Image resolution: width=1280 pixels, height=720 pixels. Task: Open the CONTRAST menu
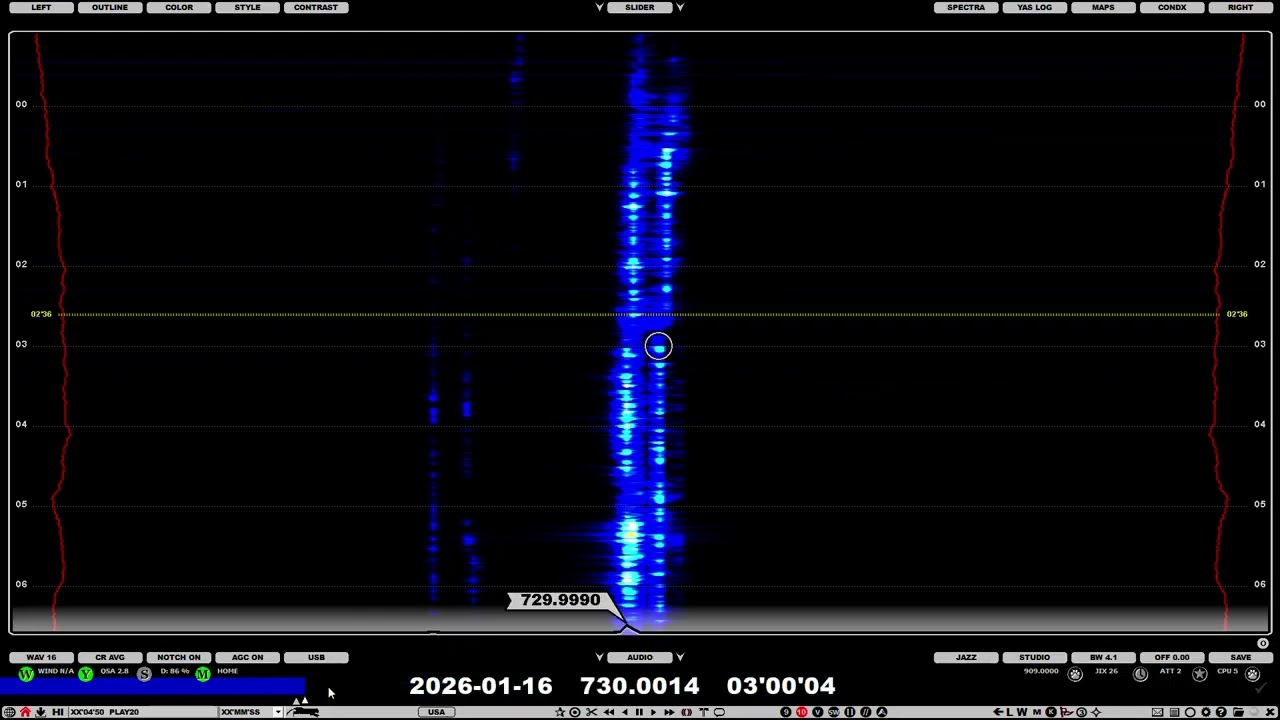[316, 7]
